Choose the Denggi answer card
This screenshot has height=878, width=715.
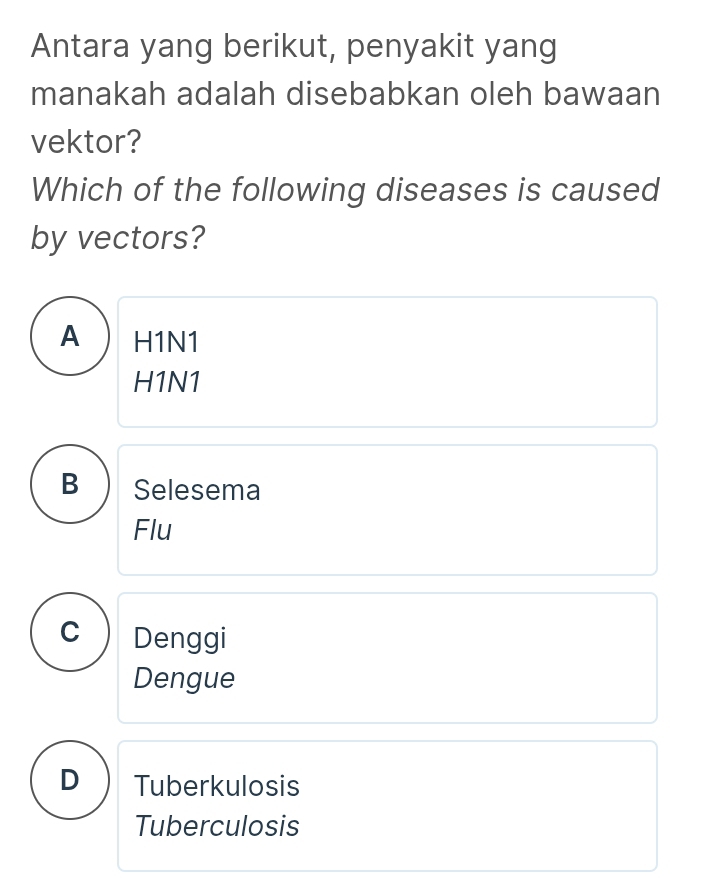tap(387, 657)
